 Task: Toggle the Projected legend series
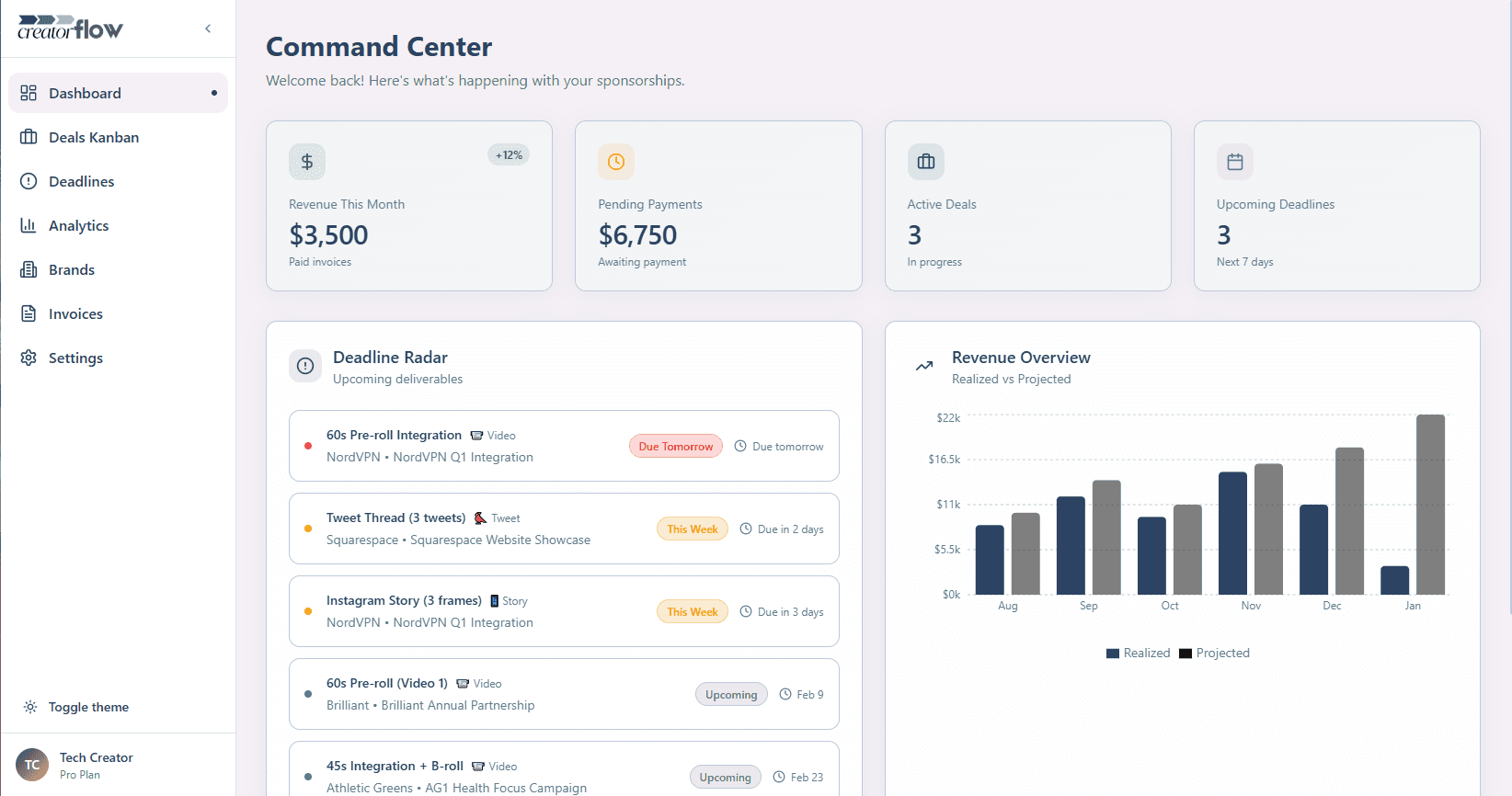tap(1215, 654)
